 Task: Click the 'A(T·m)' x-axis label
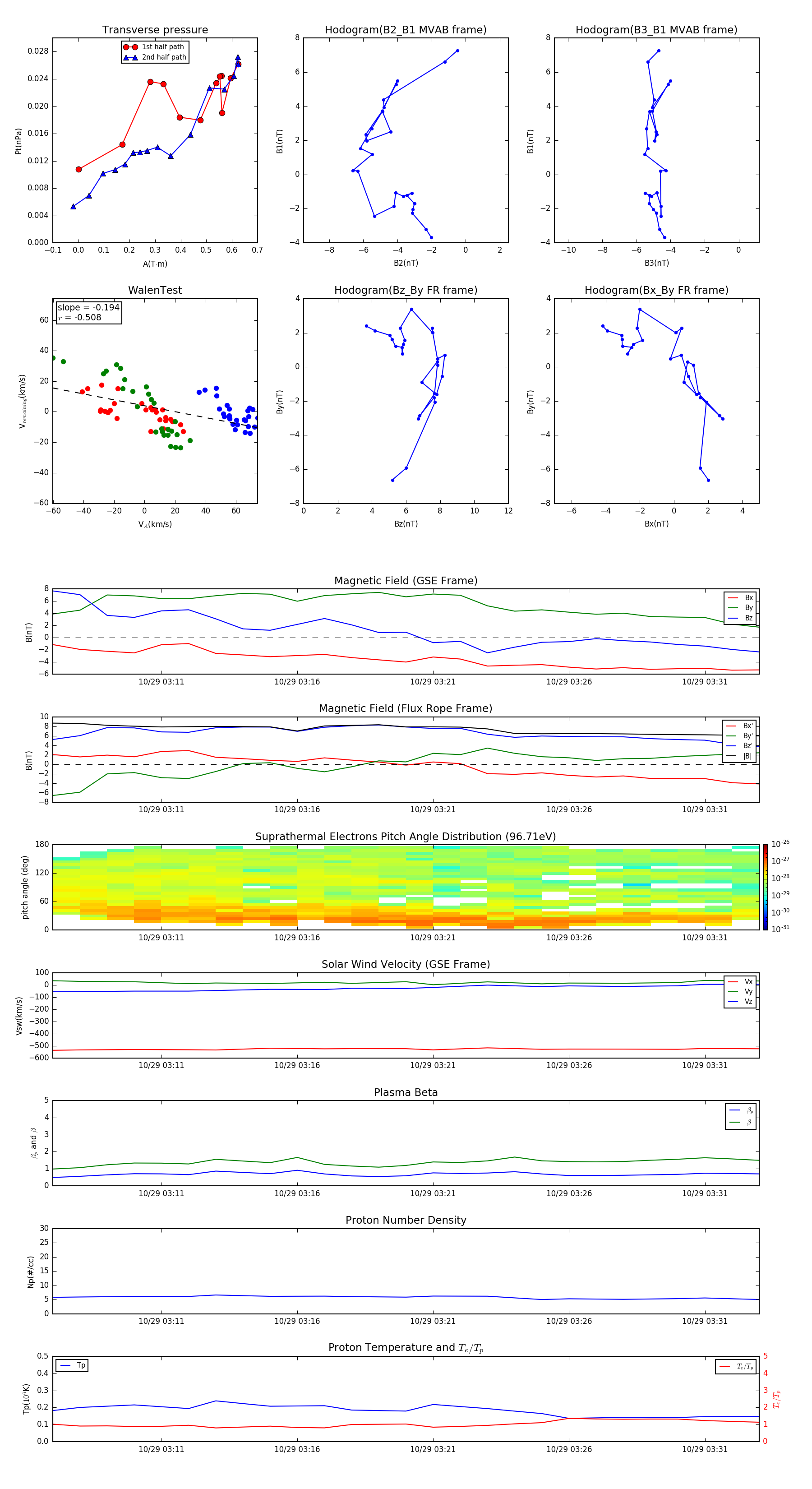(x=155, y=264)
